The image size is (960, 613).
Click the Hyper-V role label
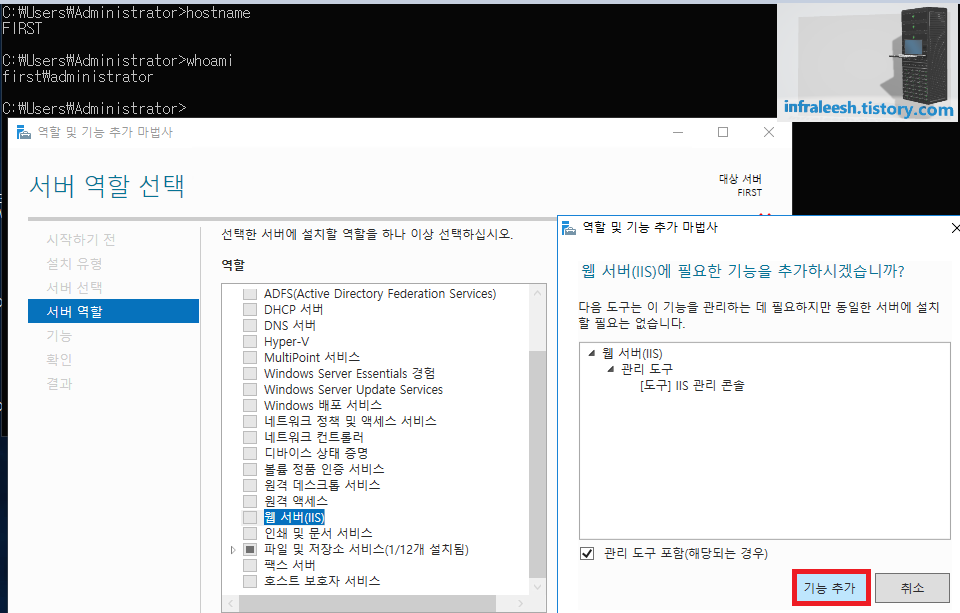tap(287, 342)
